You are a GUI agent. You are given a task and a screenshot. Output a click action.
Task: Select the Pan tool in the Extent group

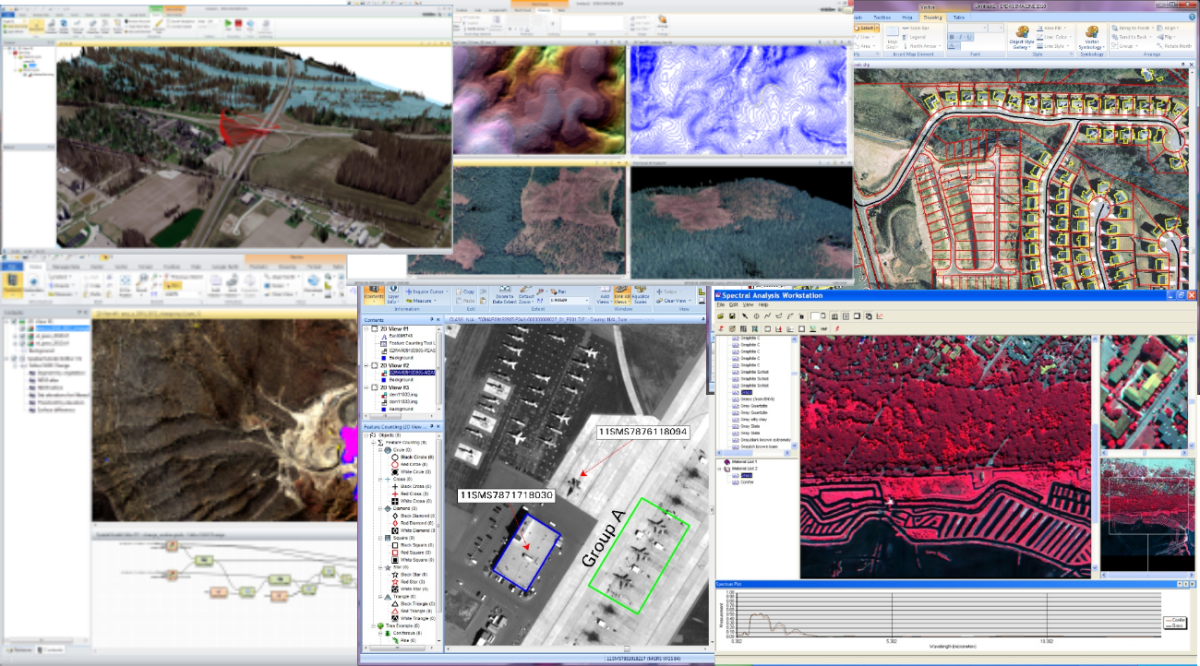(558, 291)
